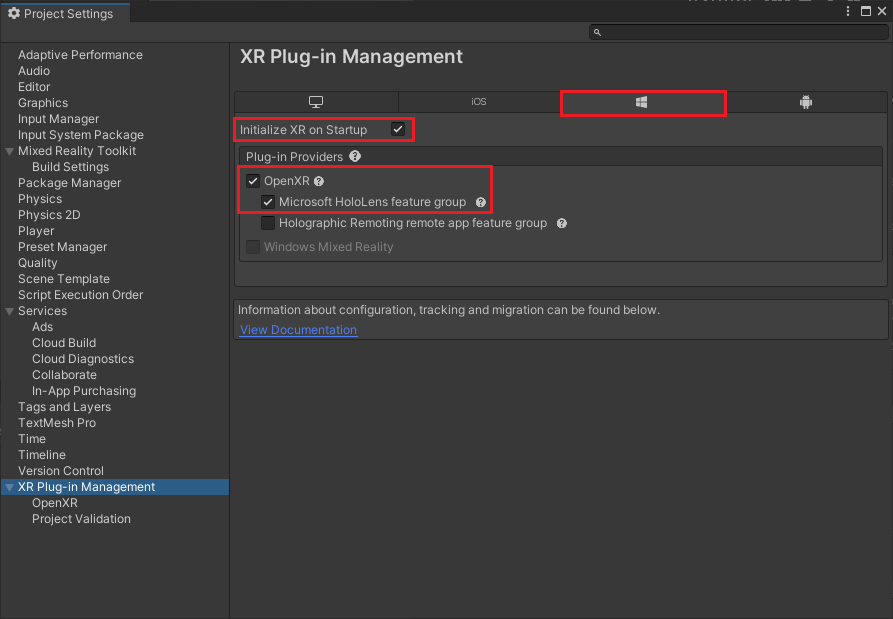The width and height of the screenshot is (893, 619).
Task: Open Package Manager settings
Action: pos(69,183)
